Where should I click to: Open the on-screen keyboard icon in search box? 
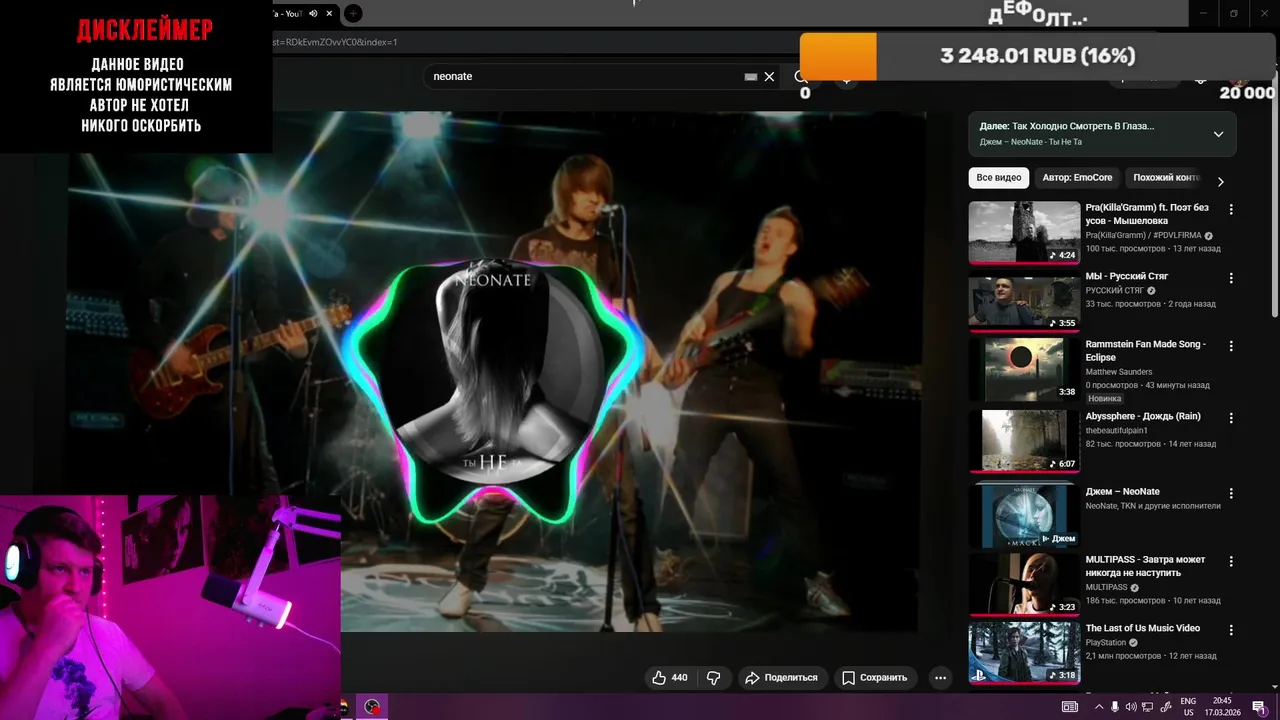point(751,76)
